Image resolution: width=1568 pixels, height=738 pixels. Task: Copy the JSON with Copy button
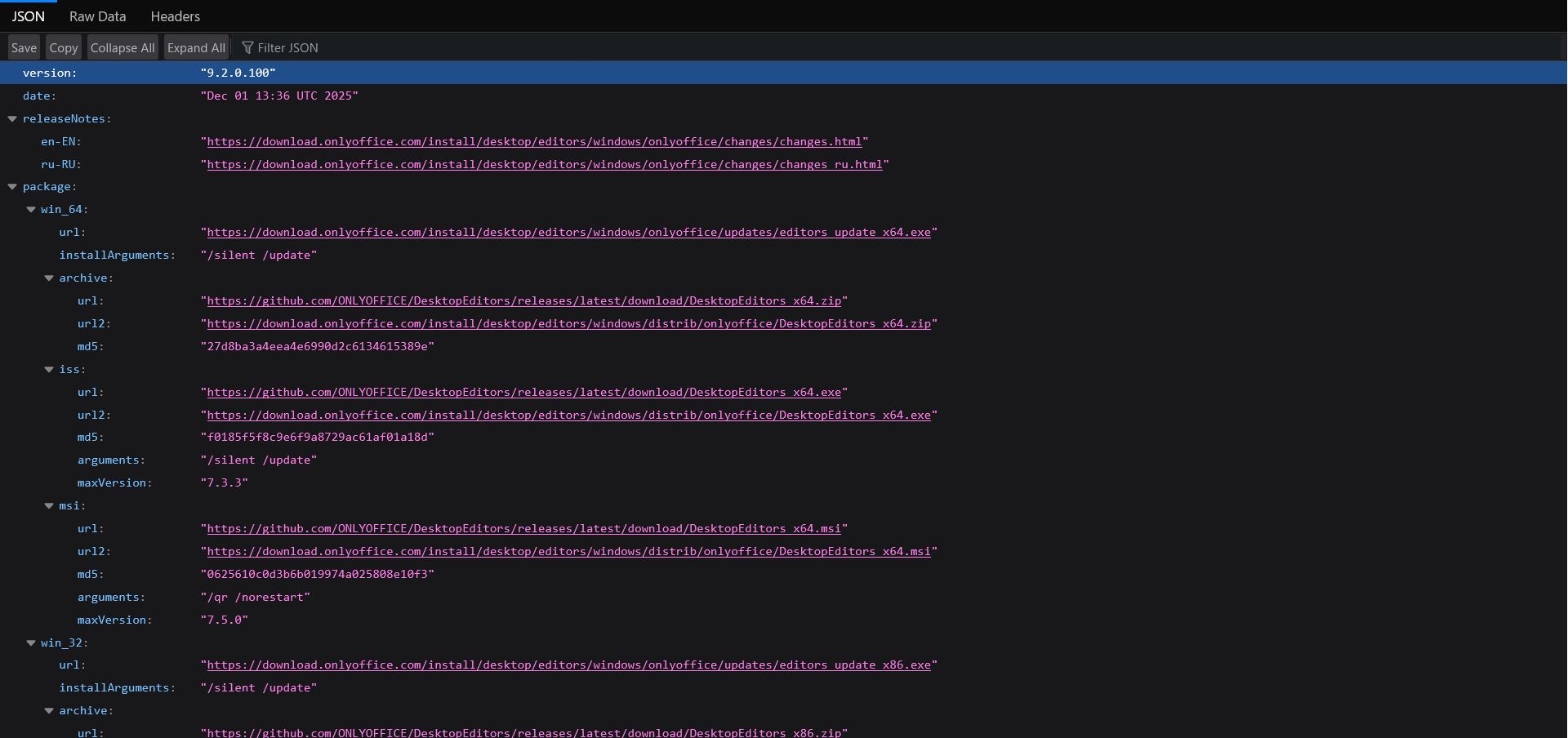pos(63,48)
